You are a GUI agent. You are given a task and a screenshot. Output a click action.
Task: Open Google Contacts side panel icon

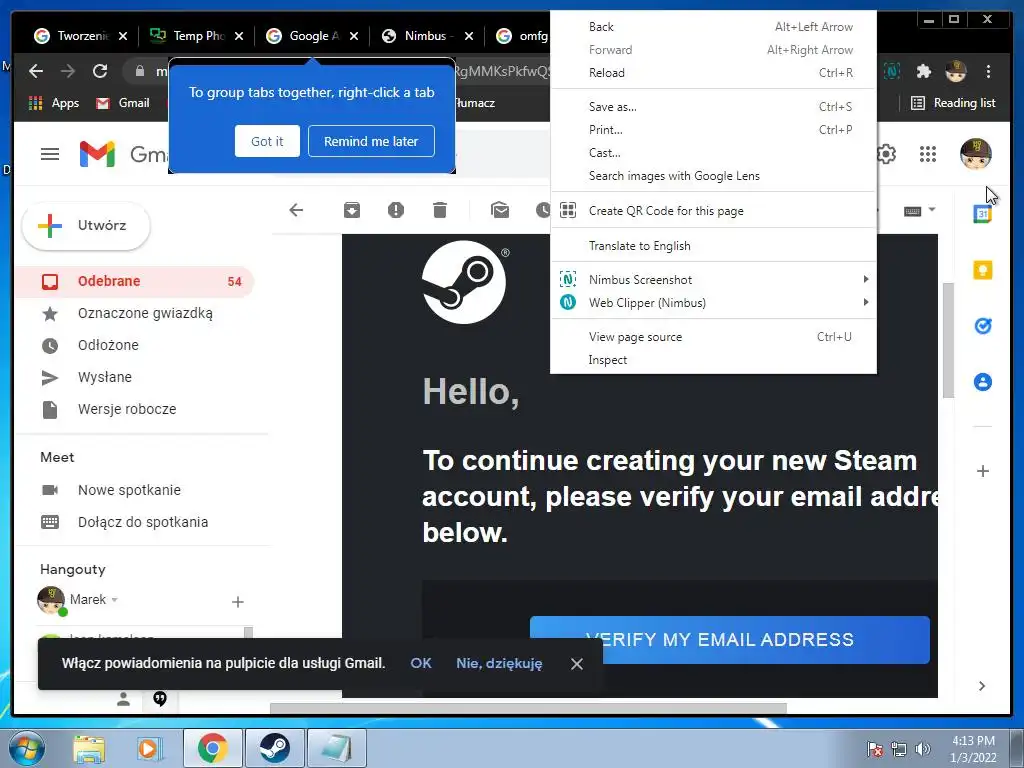(x=982, y=381)
